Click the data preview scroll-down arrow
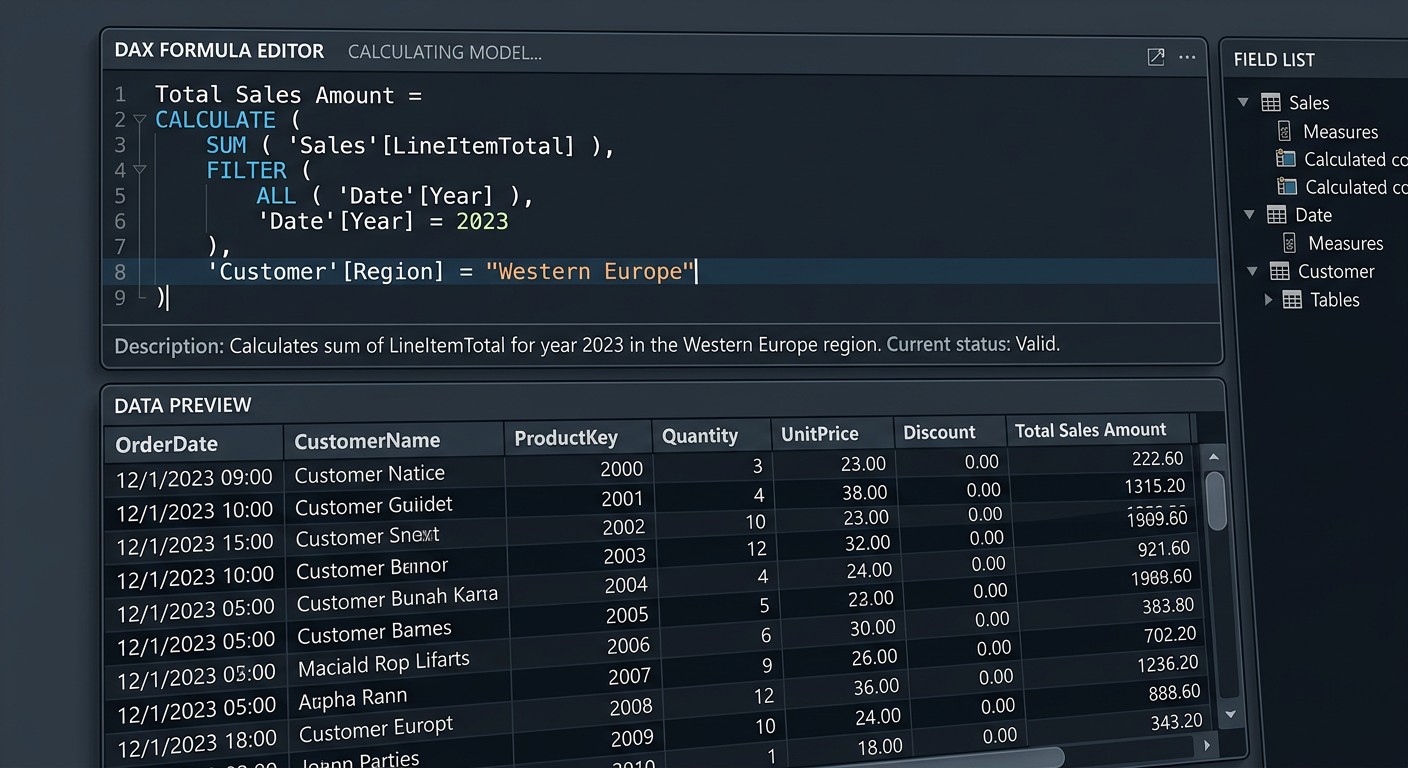The image size is (1408, 768). [1231, 714]
